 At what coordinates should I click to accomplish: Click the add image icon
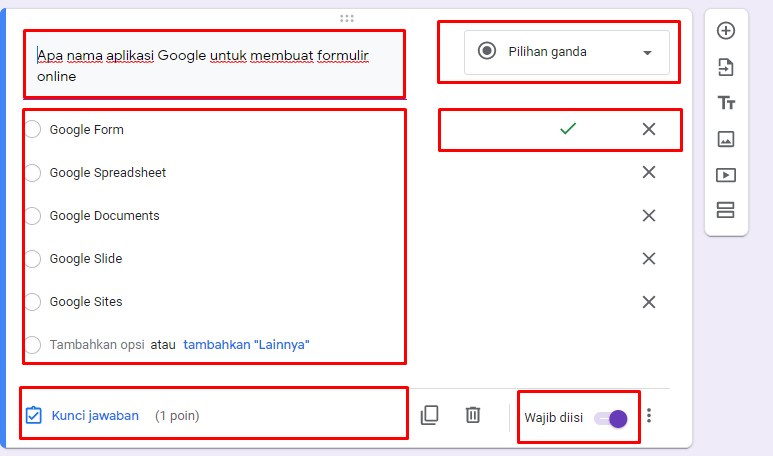point(726,139)
